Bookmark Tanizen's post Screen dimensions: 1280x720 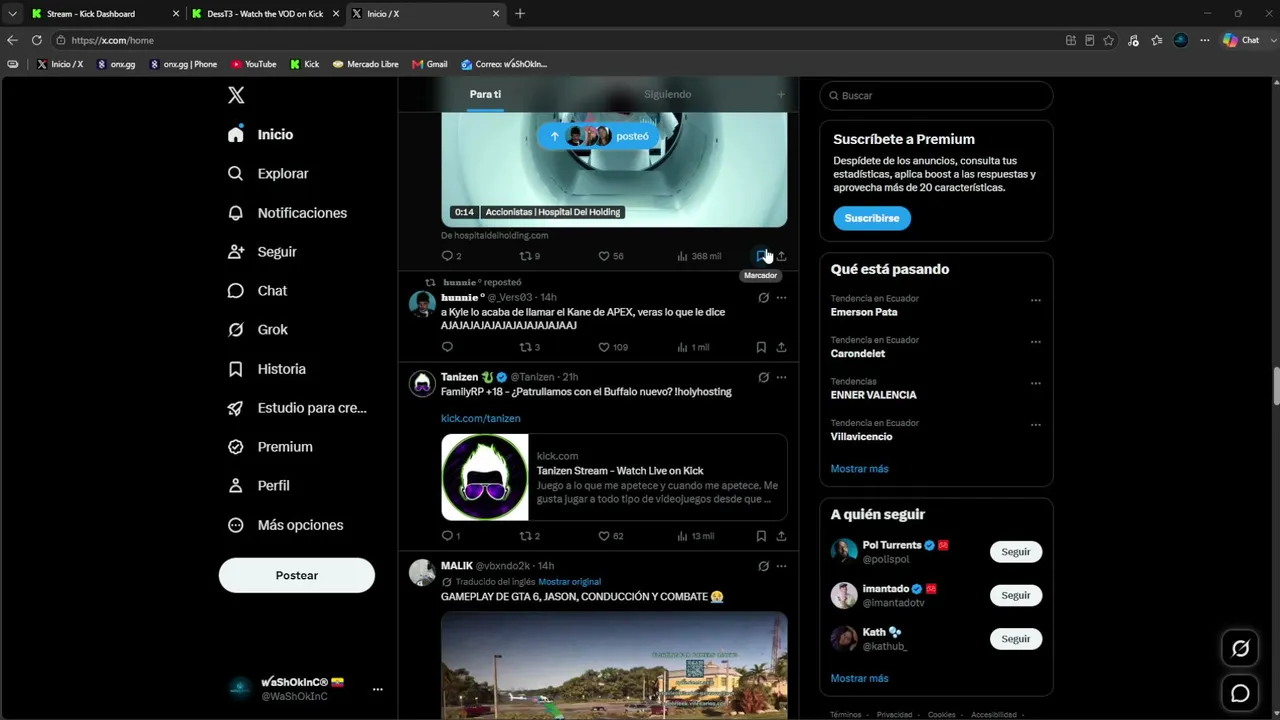point(761,536)
